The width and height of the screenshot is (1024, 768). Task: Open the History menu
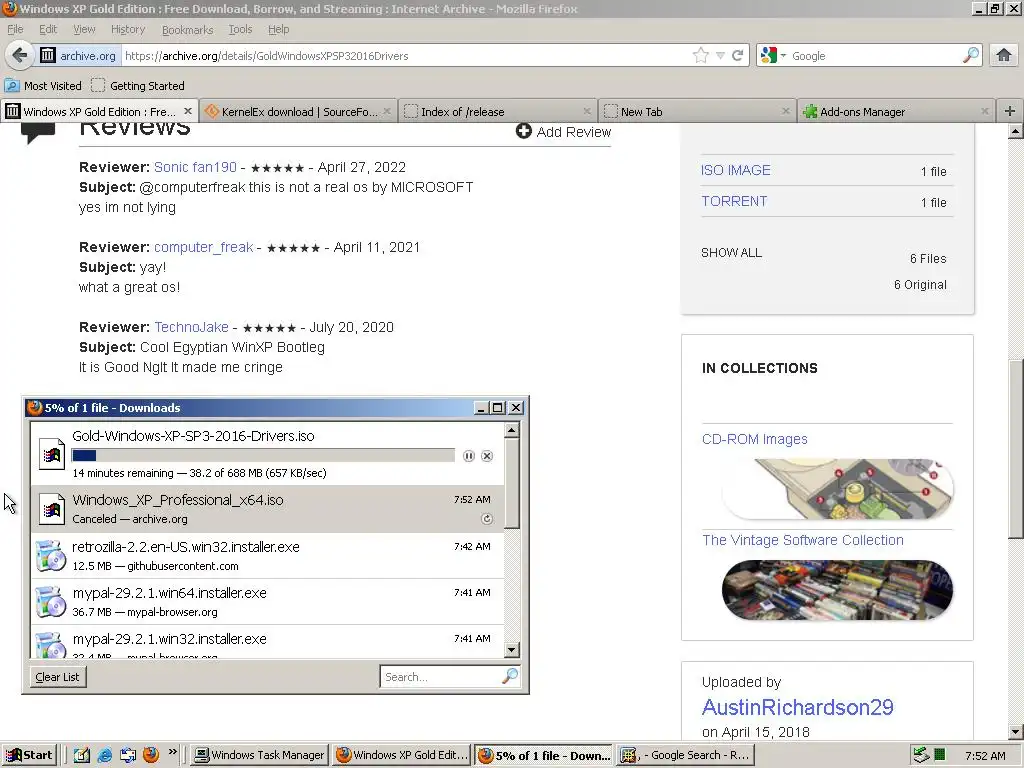(x=128, y=29)
